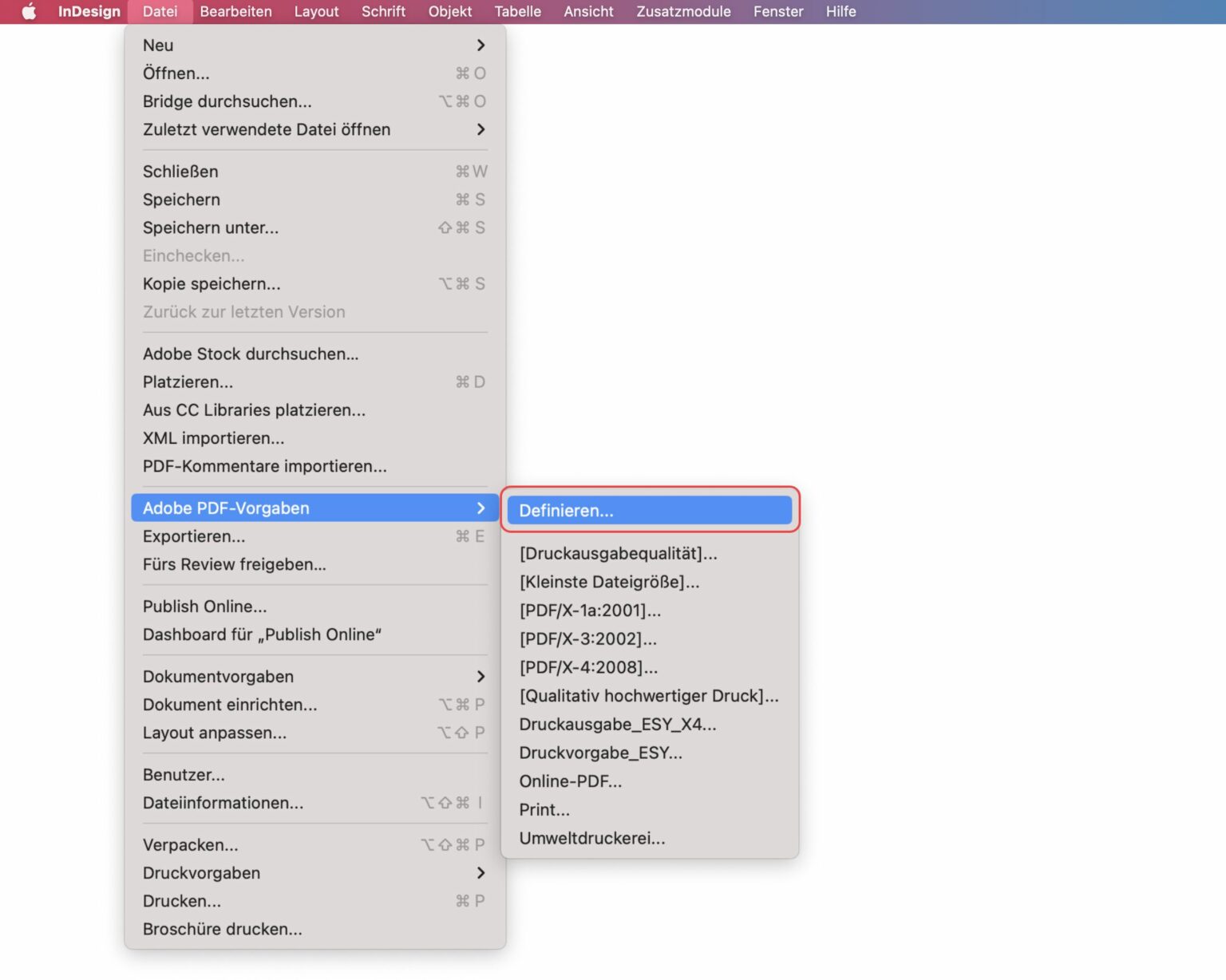Click Definieren... in the submenu

click(x=650, y=511)
